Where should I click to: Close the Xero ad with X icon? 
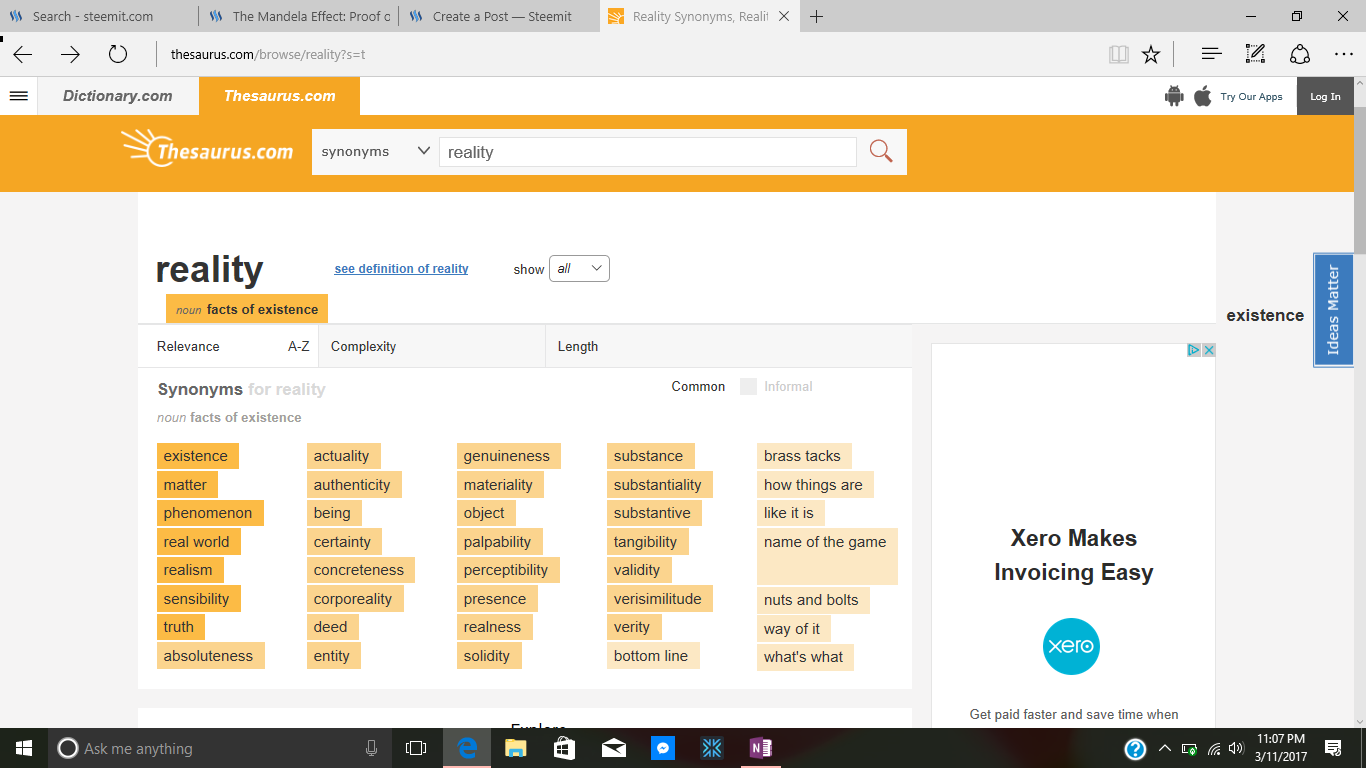[x=1208, y=350]
